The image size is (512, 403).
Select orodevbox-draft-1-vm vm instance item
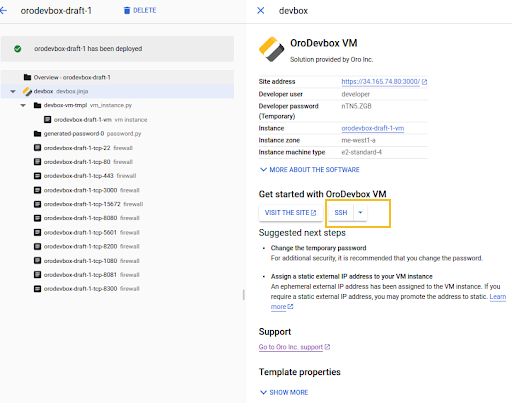click(95, 120)
